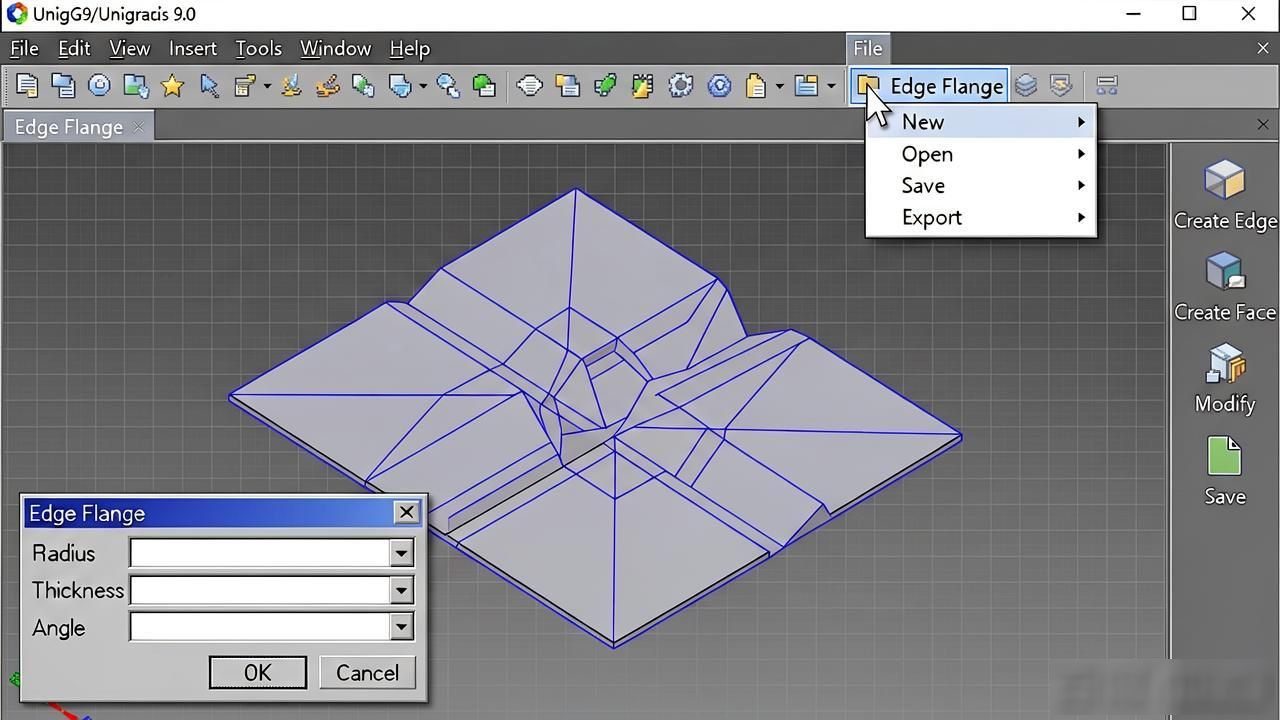
Task: Click the blue shield-shaped toolbar icon
Action: pos(400,86)
